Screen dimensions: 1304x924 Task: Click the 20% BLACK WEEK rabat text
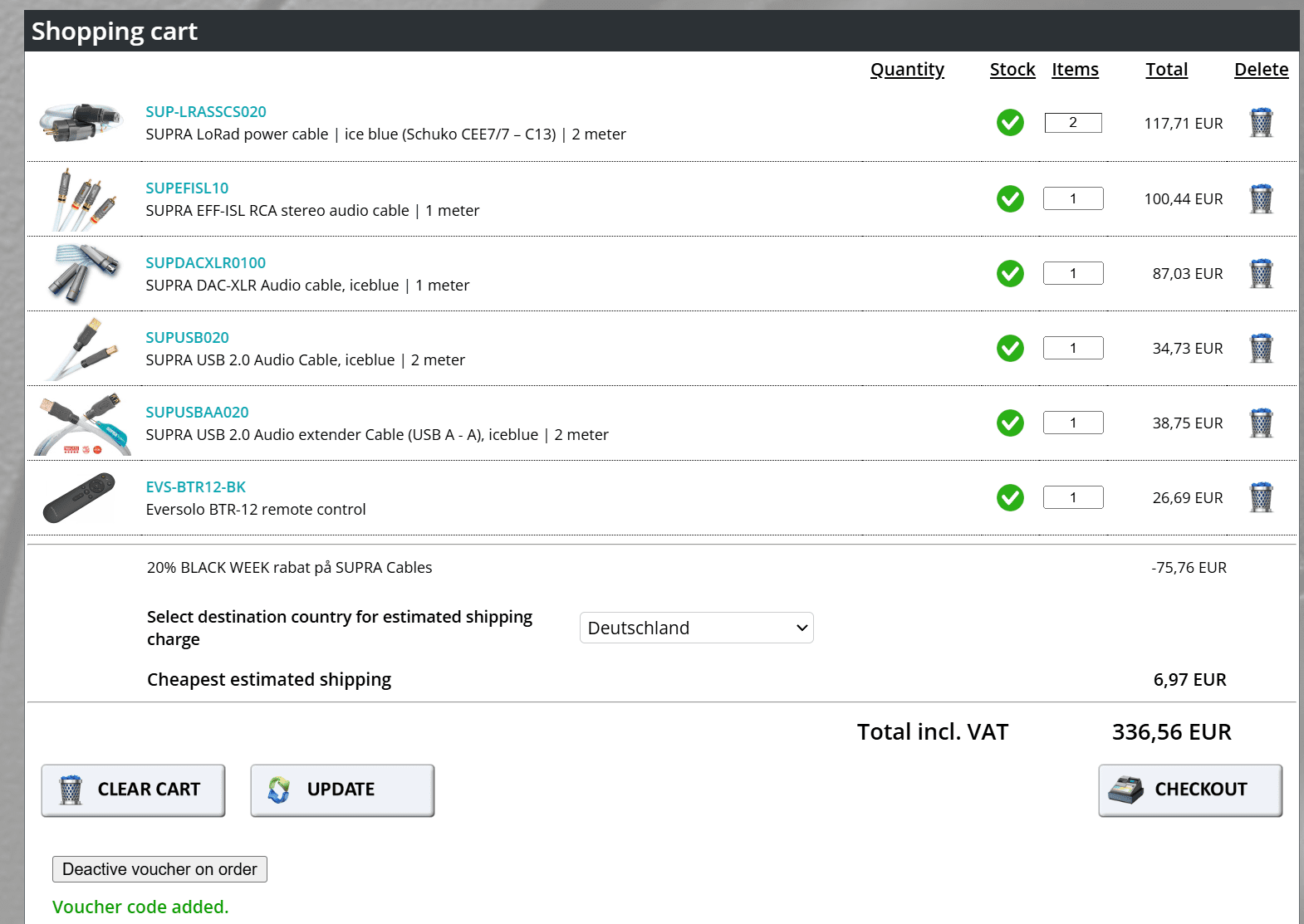289,568
